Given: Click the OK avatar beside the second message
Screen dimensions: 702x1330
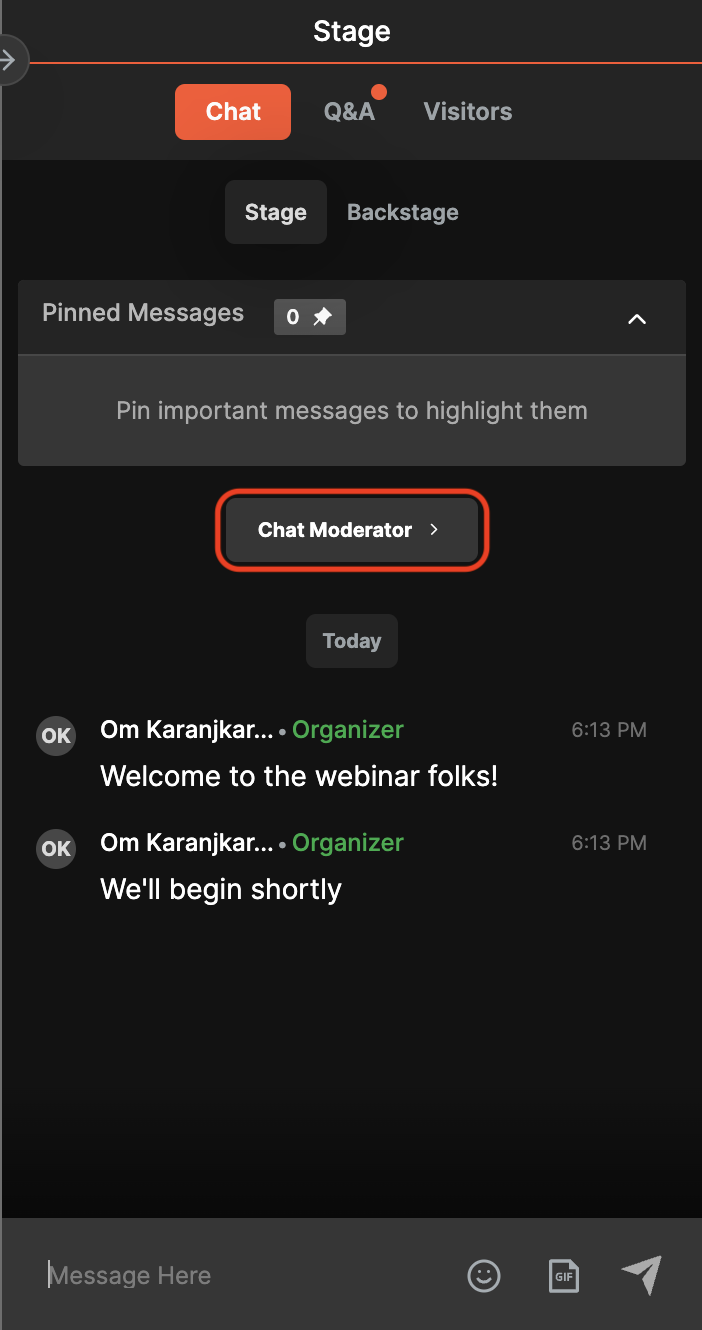Looking at the screenshot, I should (55, 848).
